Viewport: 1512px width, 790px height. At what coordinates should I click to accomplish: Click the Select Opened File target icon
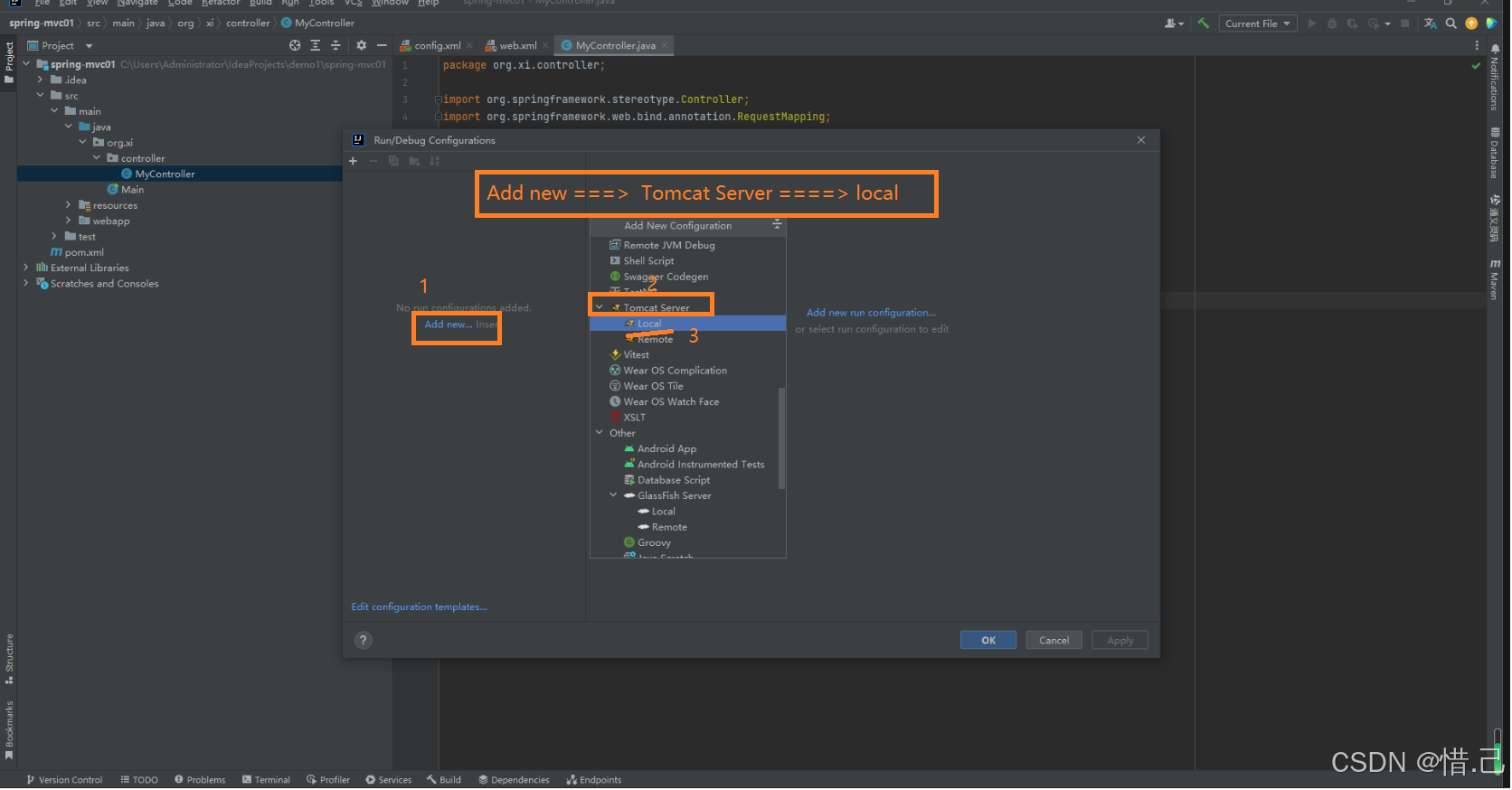[x=295, y=45]
